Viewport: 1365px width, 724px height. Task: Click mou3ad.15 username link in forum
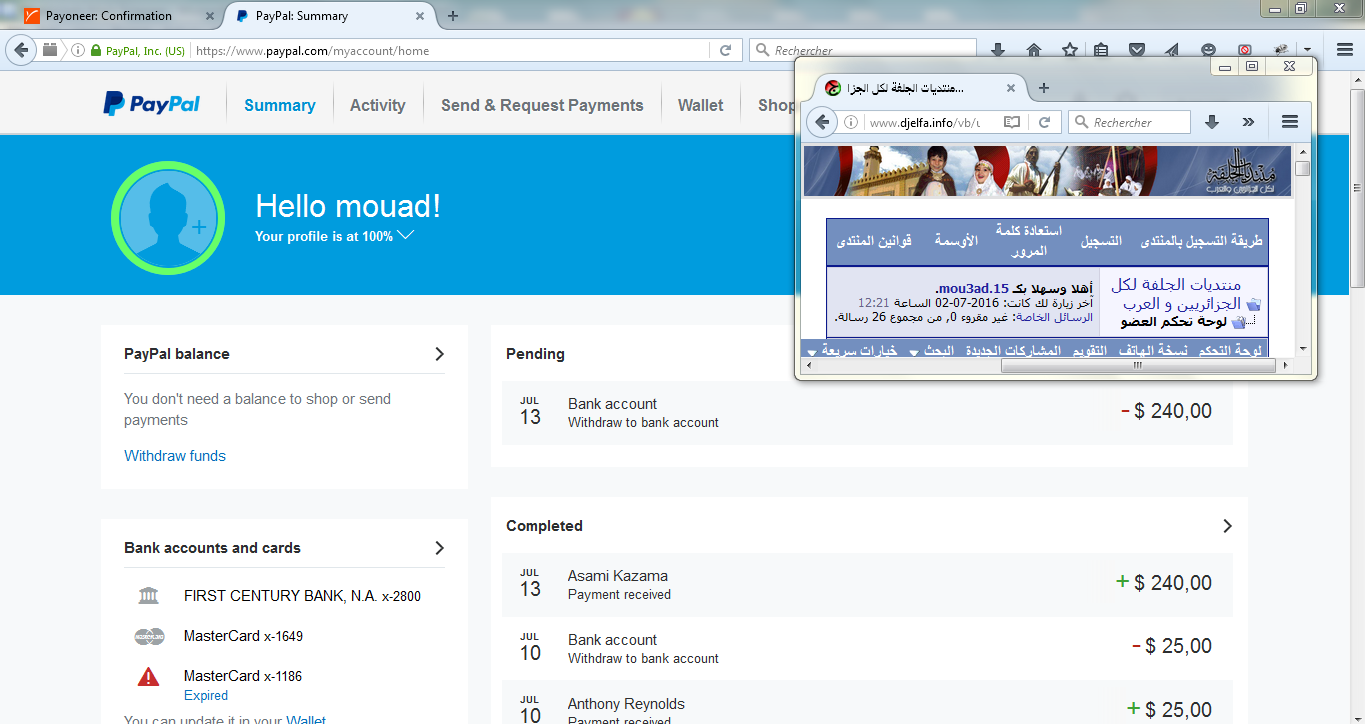coord(972,288)
